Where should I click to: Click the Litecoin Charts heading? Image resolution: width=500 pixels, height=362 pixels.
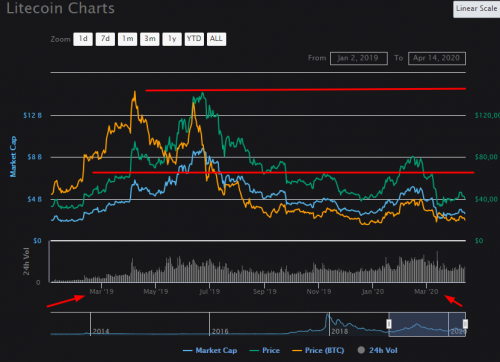coord(60,8)
